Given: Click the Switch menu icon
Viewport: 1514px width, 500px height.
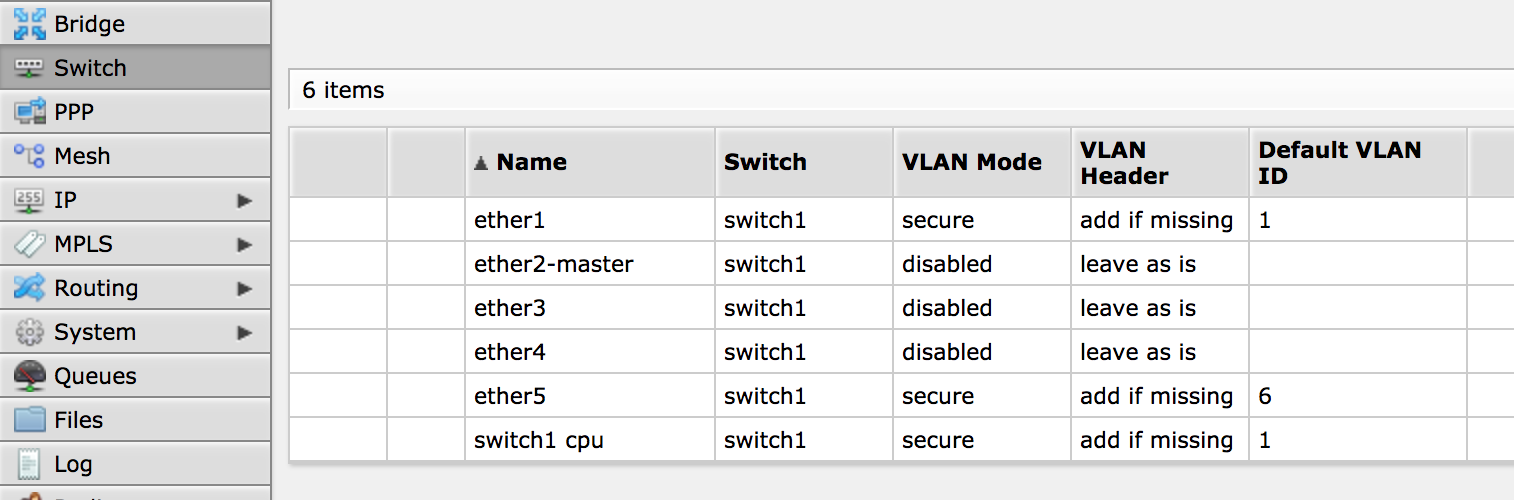Looking at the screenshot, I should pyautogui.click(x=30, y=68).
